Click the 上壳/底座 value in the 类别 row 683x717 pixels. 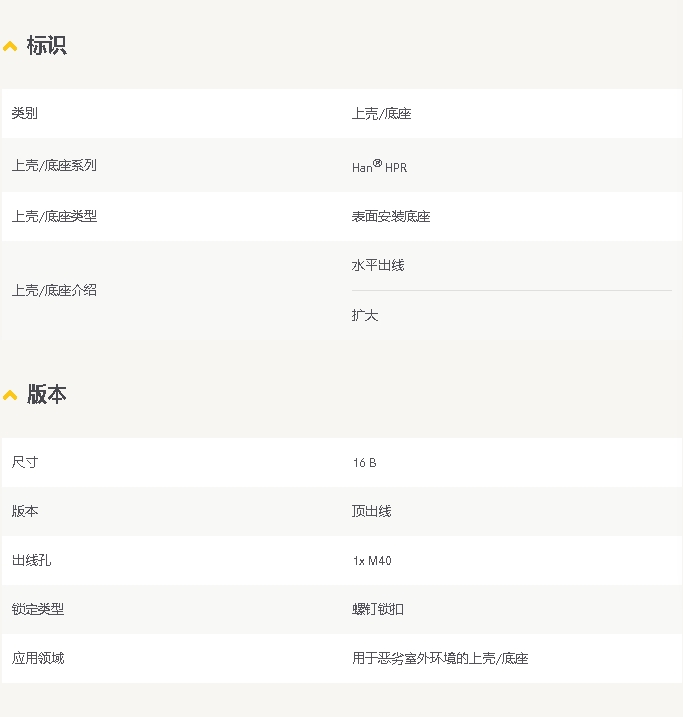tap(381, 114)
